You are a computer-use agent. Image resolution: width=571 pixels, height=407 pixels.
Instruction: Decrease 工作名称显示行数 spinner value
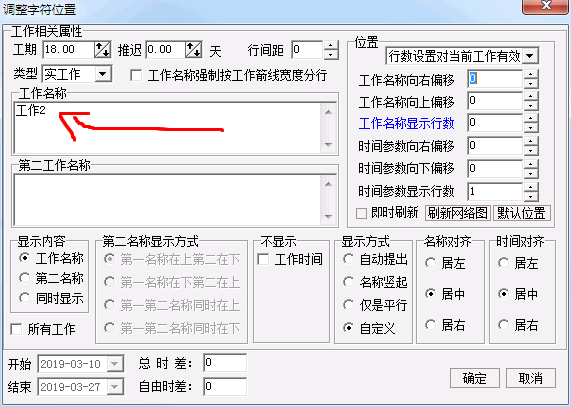coord(531,128)
